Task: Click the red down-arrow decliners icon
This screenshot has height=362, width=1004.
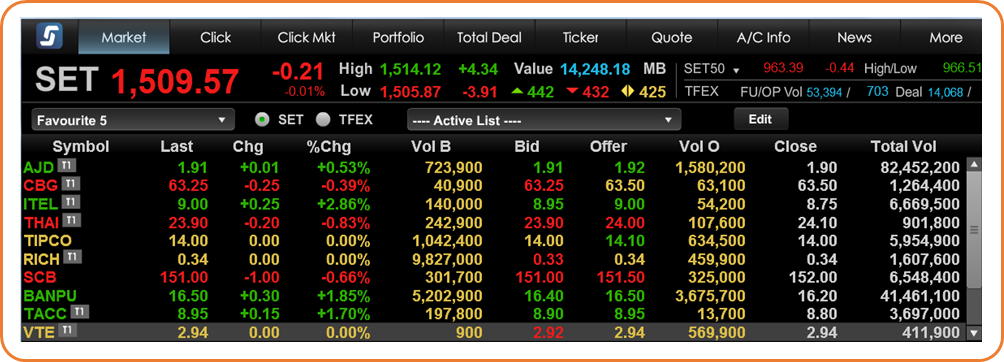Action: tap(573, 92)
